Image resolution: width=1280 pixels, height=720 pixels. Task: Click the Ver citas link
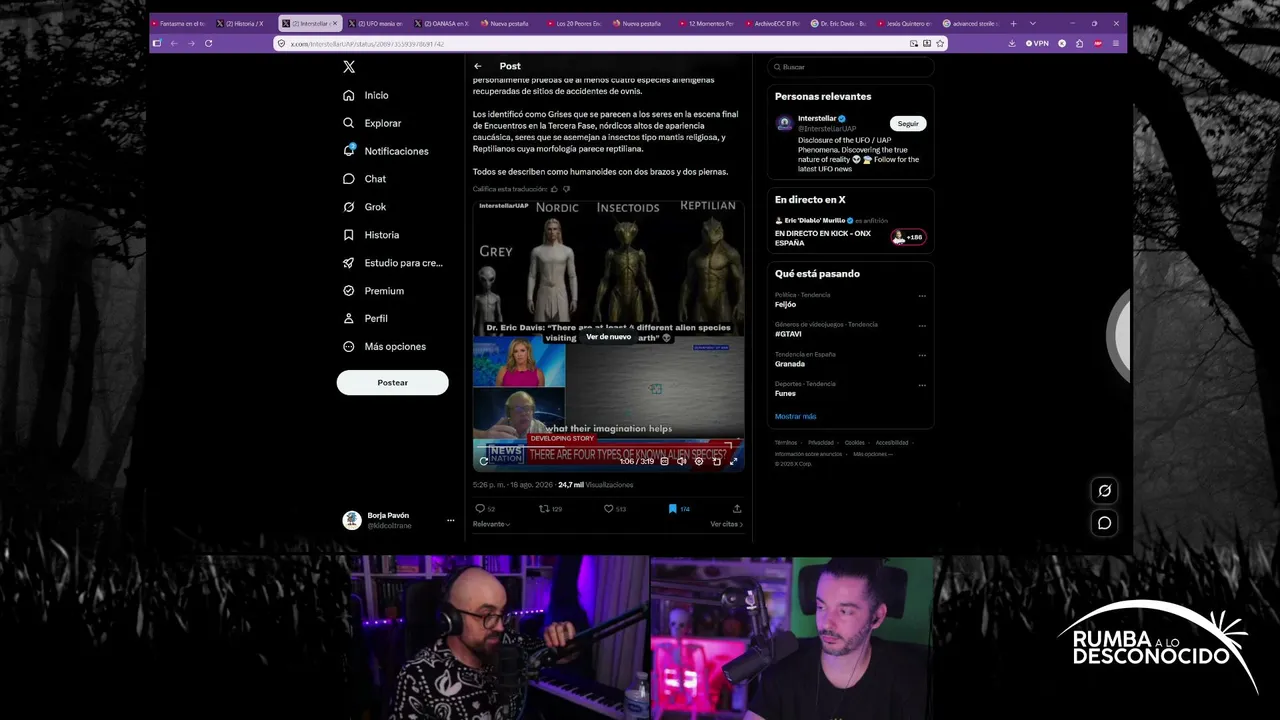726,524
